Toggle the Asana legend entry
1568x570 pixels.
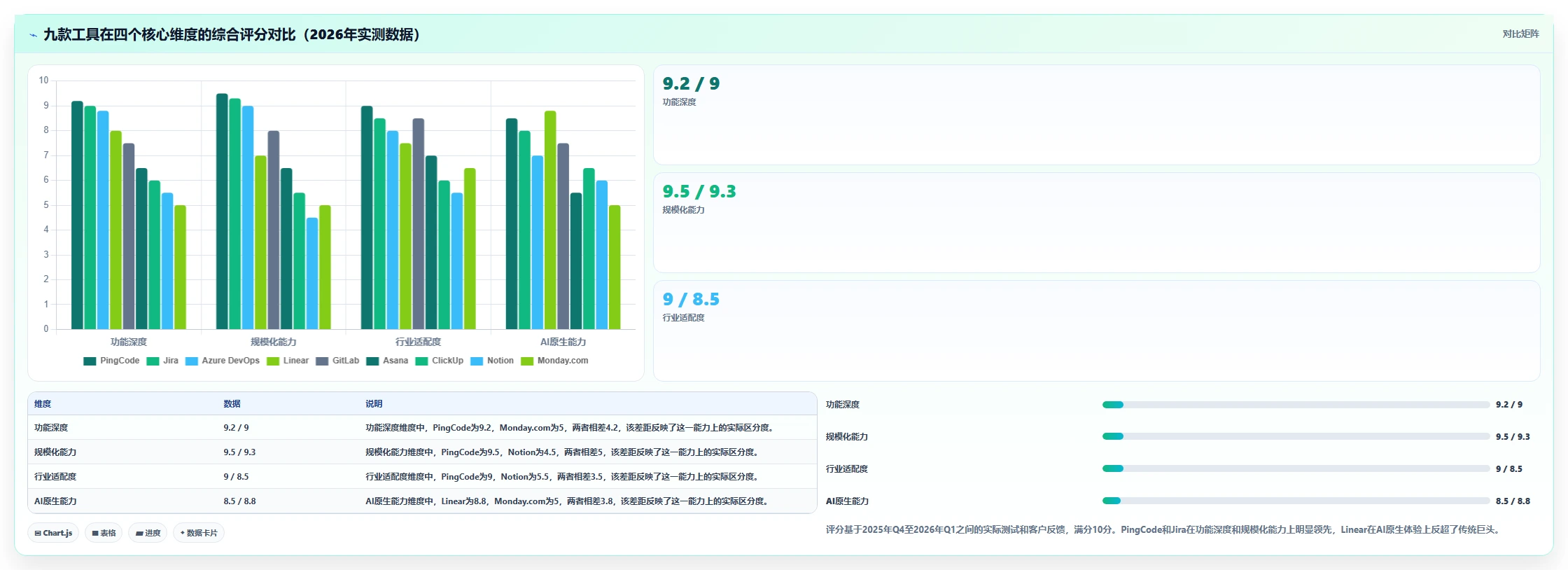point(387,361)
